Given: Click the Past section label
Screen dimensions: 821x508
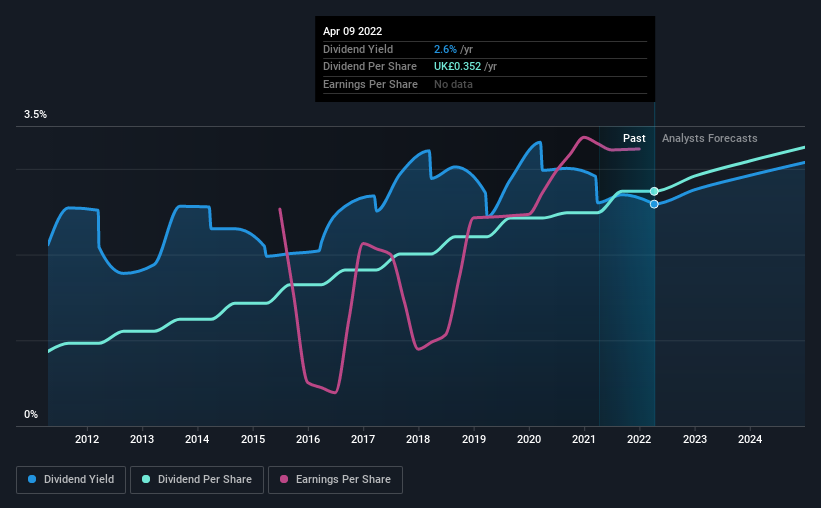Looking at the screenshot, I should (634, 138).
